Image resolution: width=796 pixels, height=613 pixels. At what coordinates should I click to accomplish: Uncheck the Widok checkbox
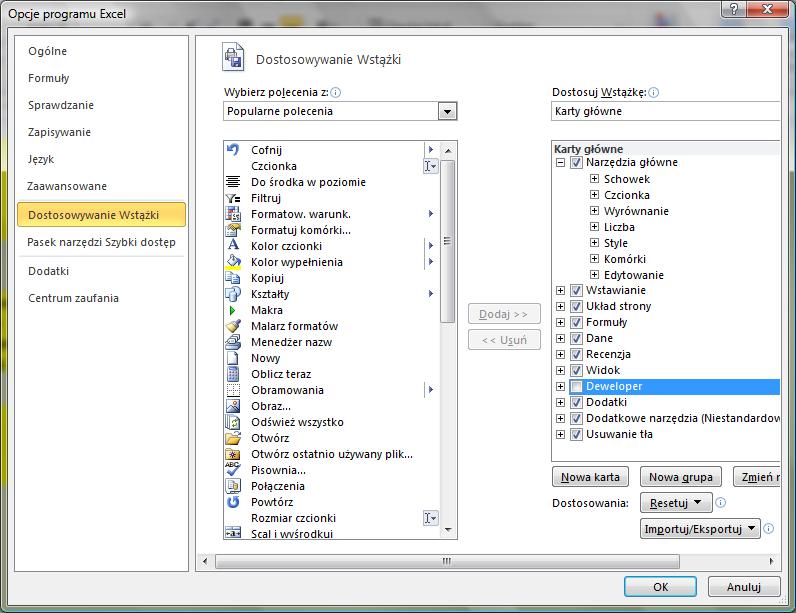(x=576, y=370)
